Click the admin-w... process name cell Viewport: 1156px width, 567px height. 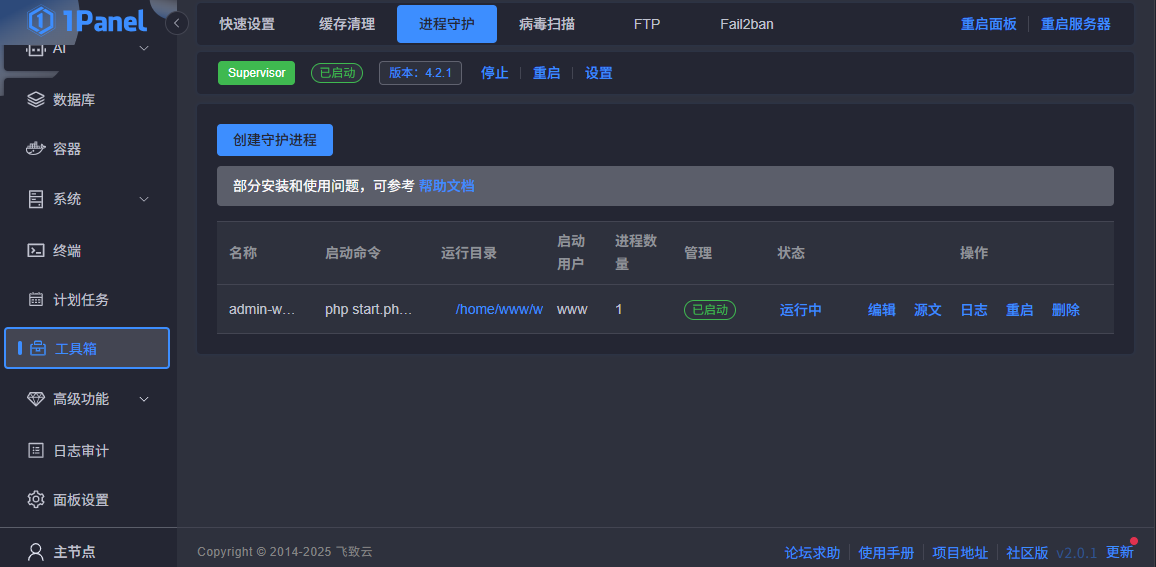[x=262, y=310]
